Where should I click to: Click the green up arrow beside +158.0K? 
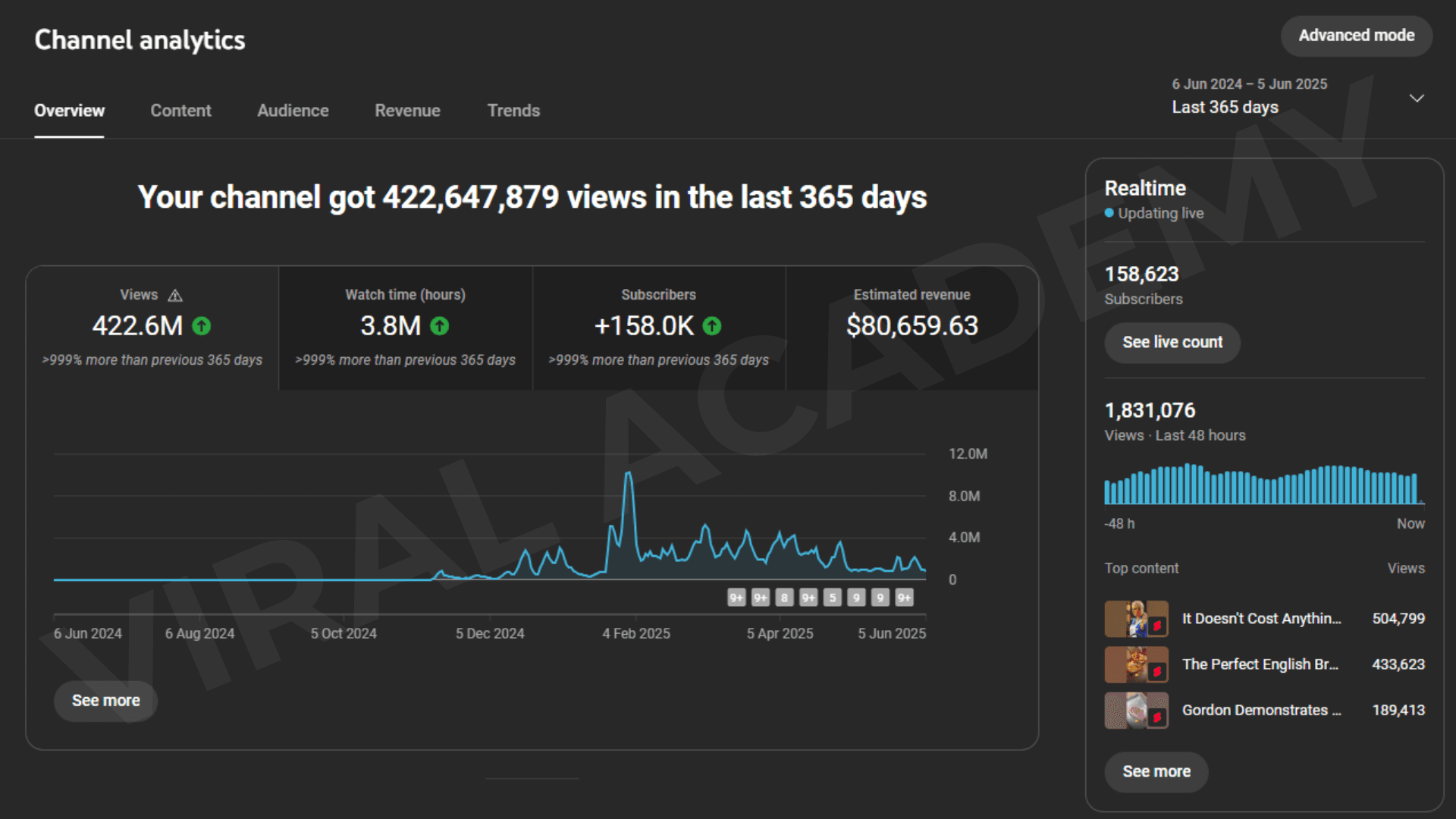[x=712, y=326]
